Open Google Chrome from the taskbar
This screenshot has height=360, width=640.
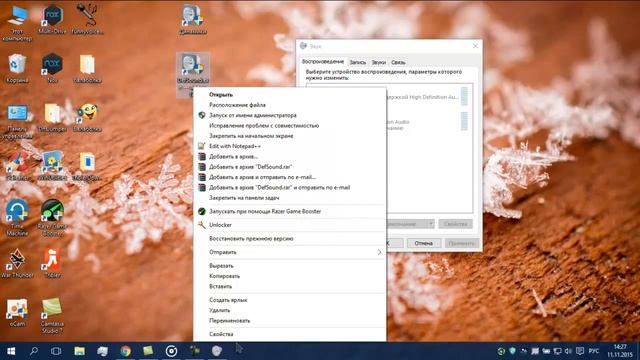pyautogui.click(x=126, y=351)
